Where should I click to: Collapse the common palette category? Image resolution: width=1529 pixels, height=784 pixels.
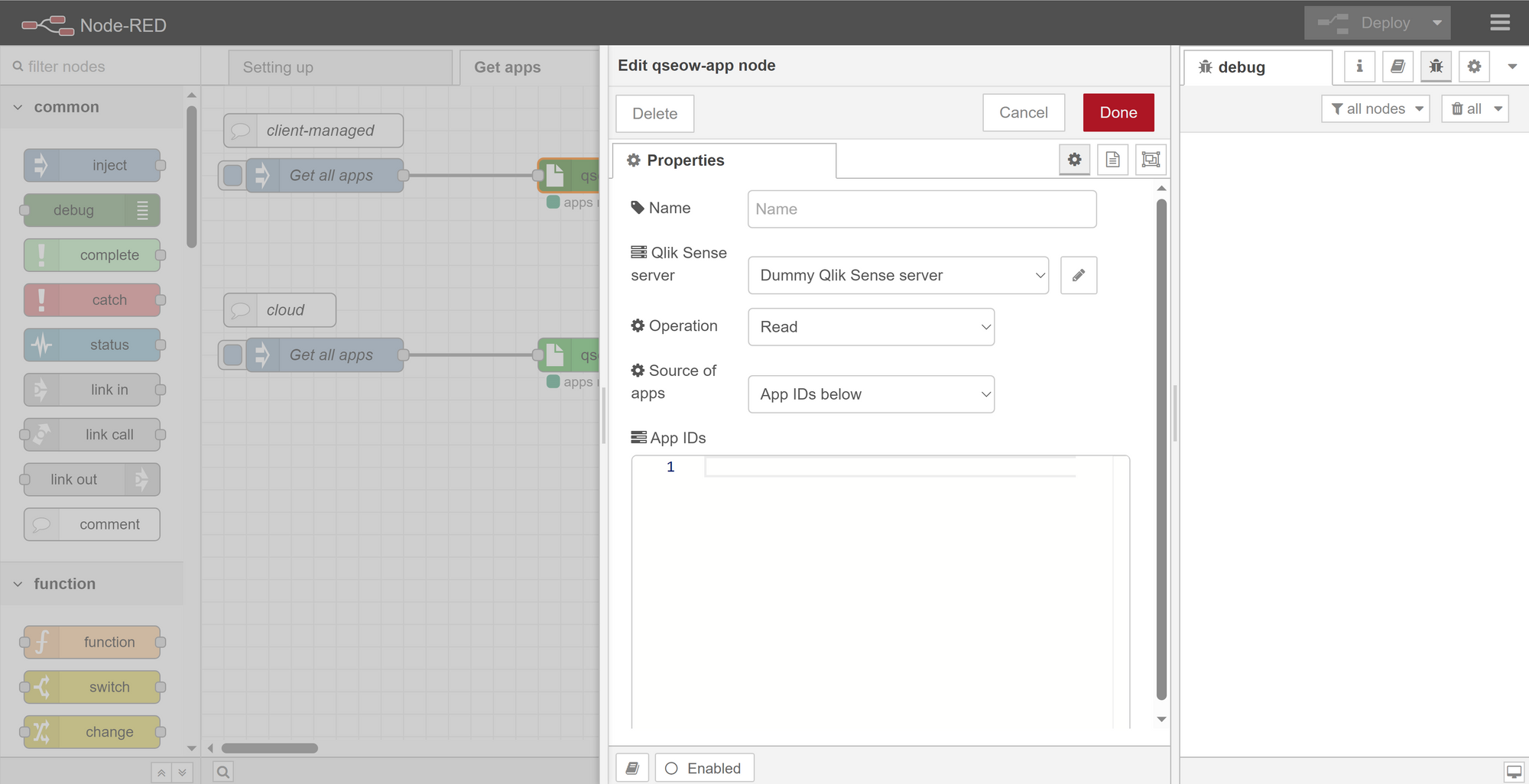coord(92,107)
